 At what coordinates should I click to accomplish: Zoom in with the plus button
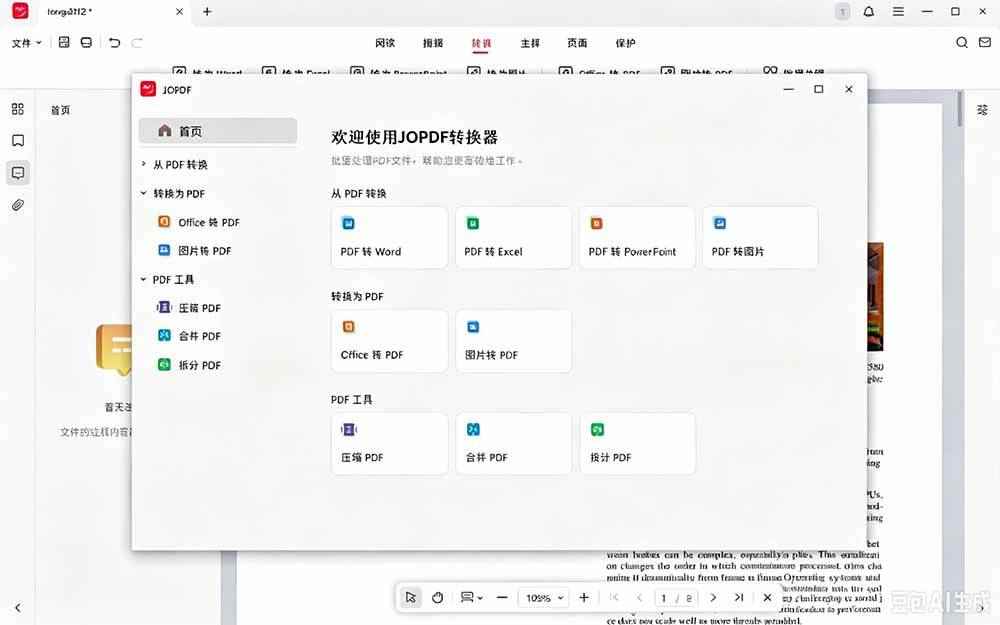[584, 598]
